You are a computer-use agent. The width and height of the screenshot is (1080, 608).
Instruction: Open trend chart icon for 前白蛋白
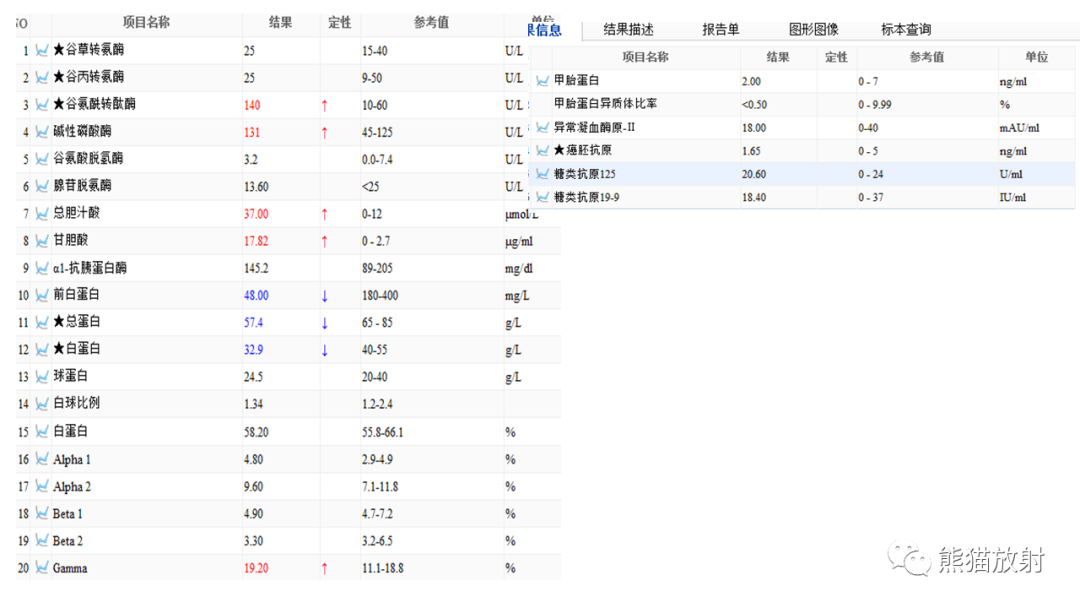point(42,295)
